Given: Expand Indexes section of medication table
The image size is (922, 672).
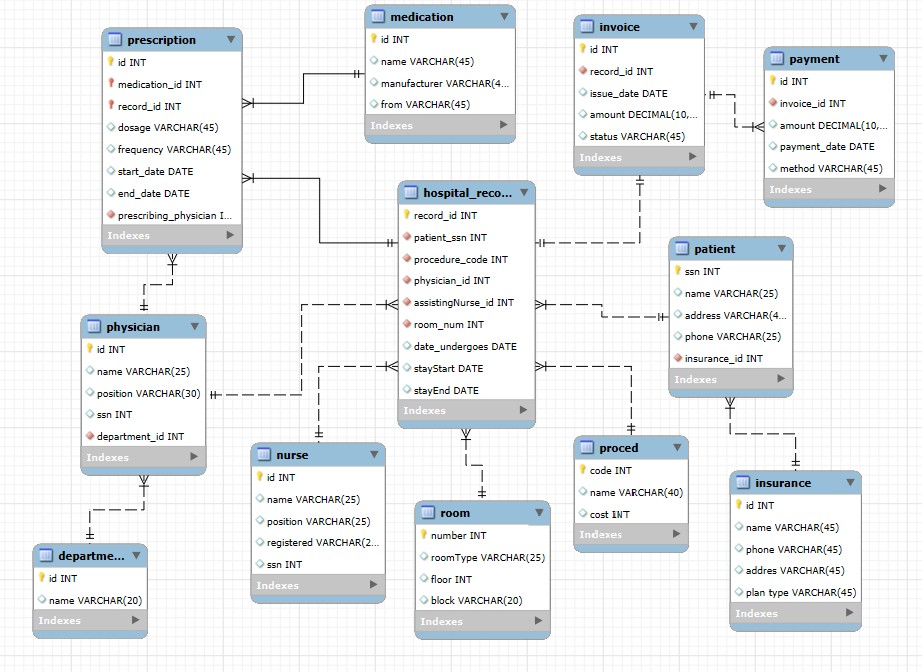Looking at the screenshot, I should [503, 125].
